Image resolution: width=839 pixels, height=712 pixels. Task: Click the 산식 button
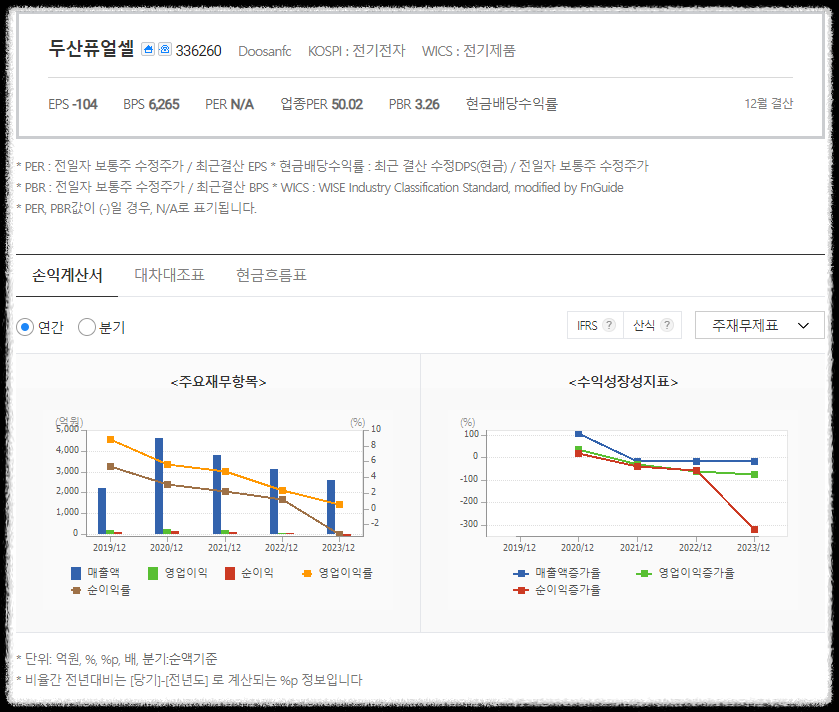point(652,325)
